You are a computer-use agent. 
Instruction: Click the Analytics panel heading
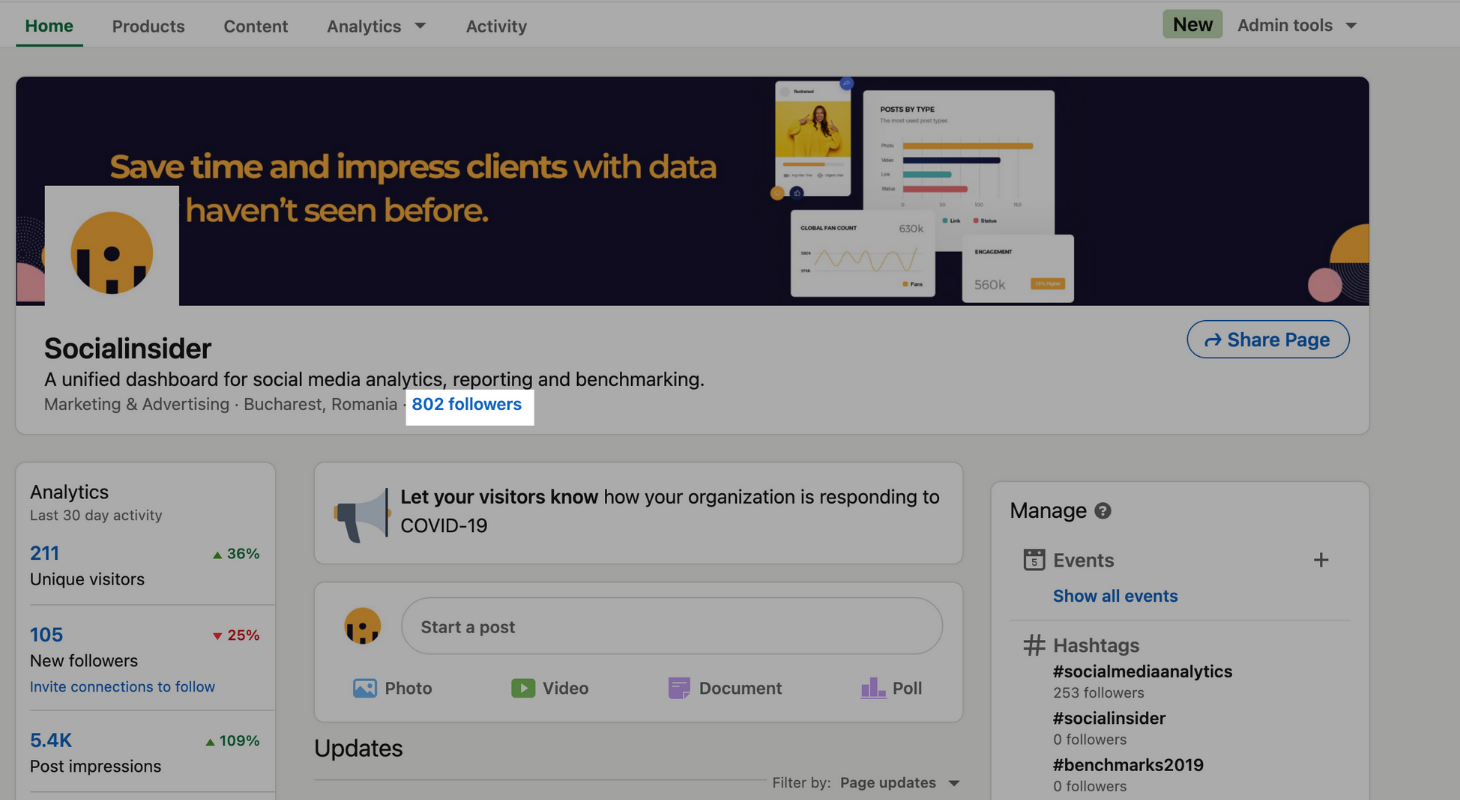pyautogui.click(x=69, y=492)
